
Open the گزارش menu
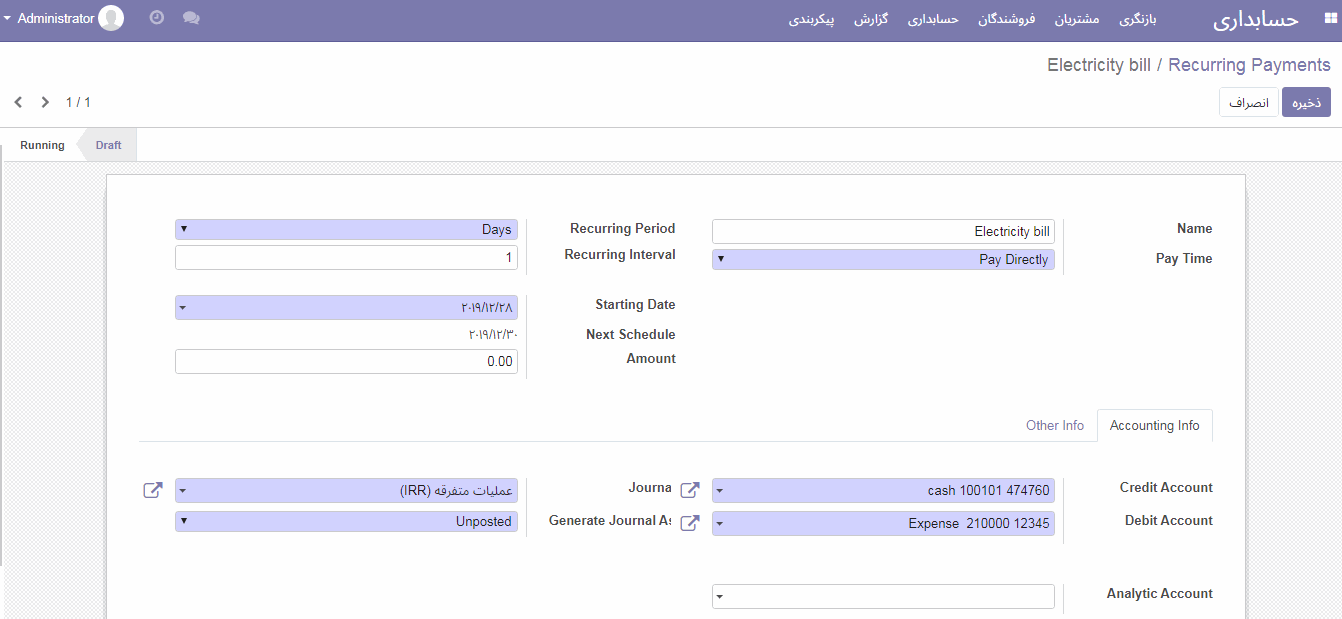[x=871, y=19]
